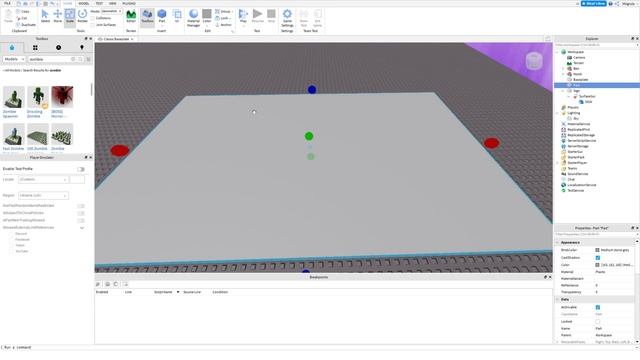640x360 pixels.
Task: Switch to the VIEW ribbon tab
Action: pos(112,3)
